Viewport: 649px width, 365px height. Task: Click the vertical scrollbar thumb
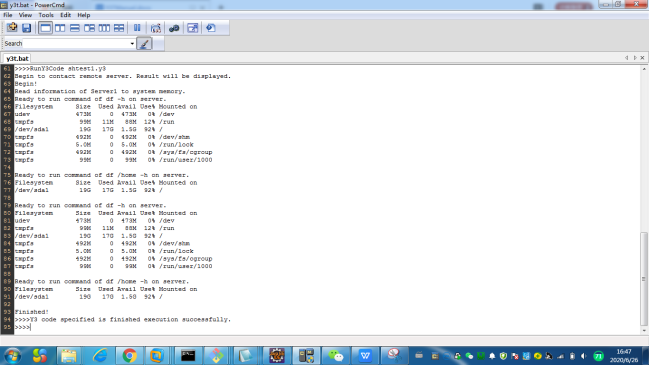(x=644, y=279)
